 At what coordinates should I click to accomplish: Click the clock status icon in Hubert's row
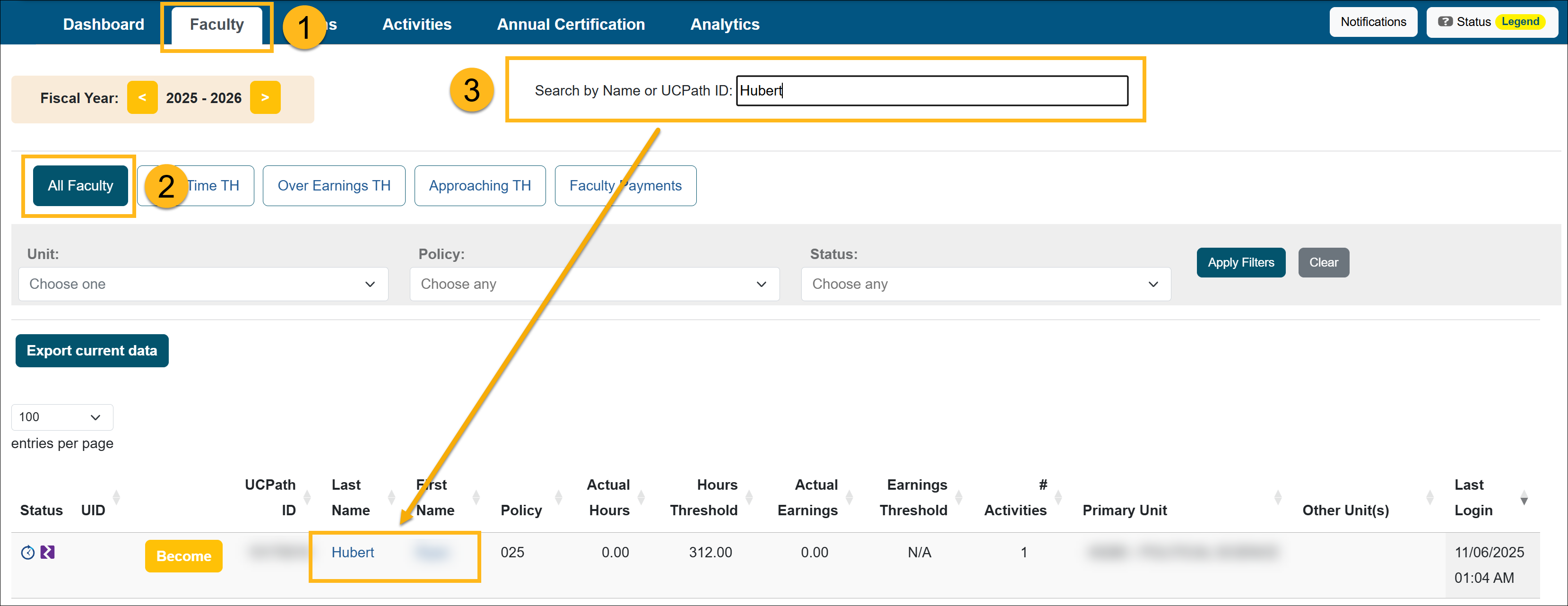coord(27,552)
